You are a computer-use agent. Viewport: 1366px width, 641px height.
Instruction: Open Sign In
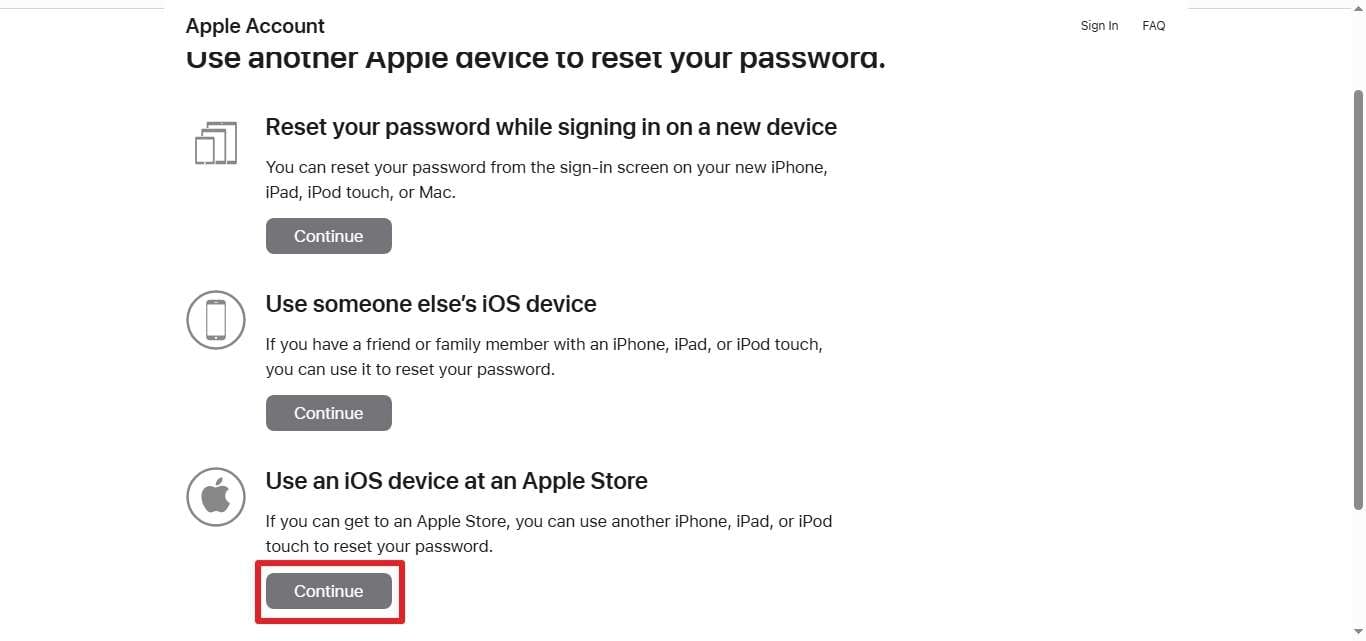click(1099, 25)
